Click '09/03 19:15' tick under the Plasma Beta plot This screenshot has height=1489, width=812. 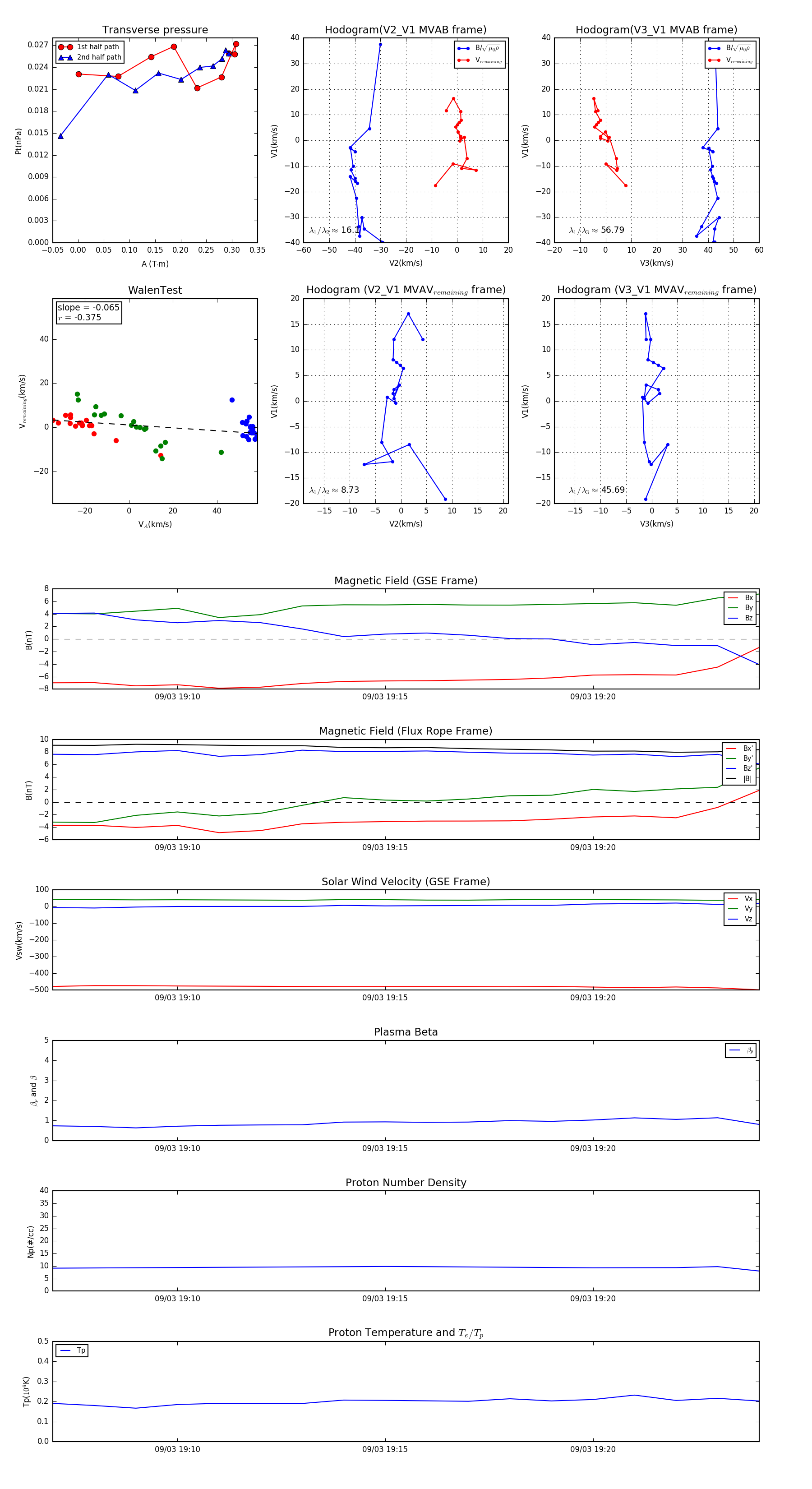[x=385, y=1148]
